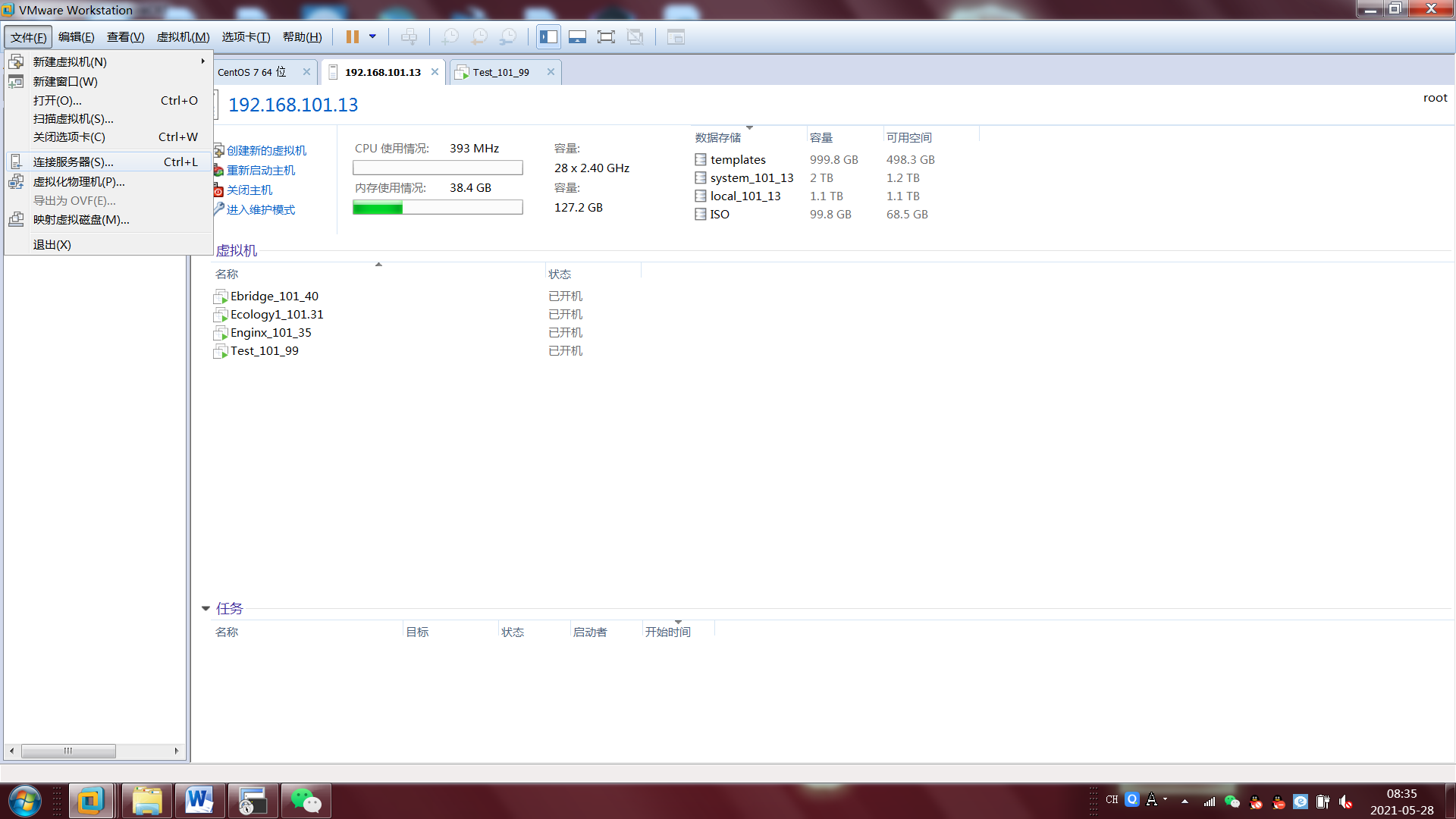
Task: Expand the New Virtual Machine (新建虚拟机) submenu arrow
Action: pyautogui.click(x=202, y=61)
